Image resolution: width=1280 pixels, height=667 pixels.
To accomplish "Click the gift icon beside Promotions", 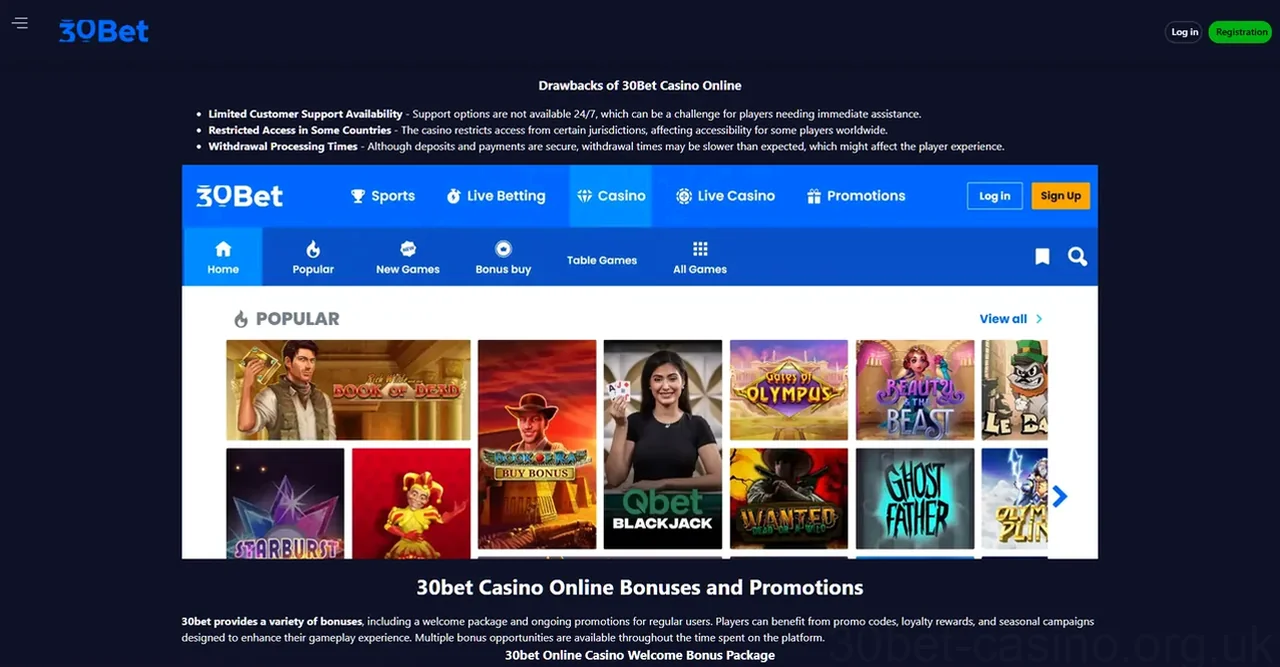I will coord(814,196).
